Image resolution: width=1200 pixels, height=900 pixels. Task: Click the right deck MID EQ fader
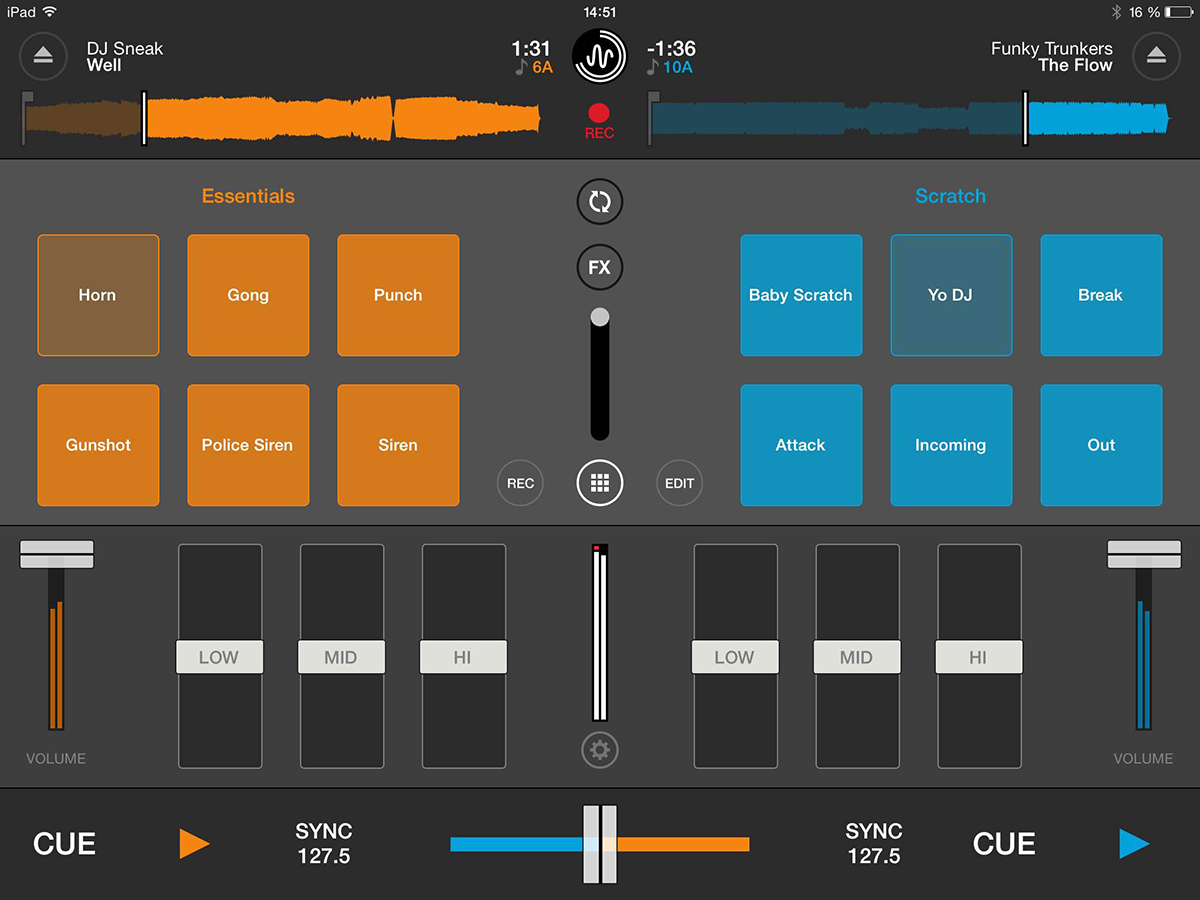click(x=857, y=657)
